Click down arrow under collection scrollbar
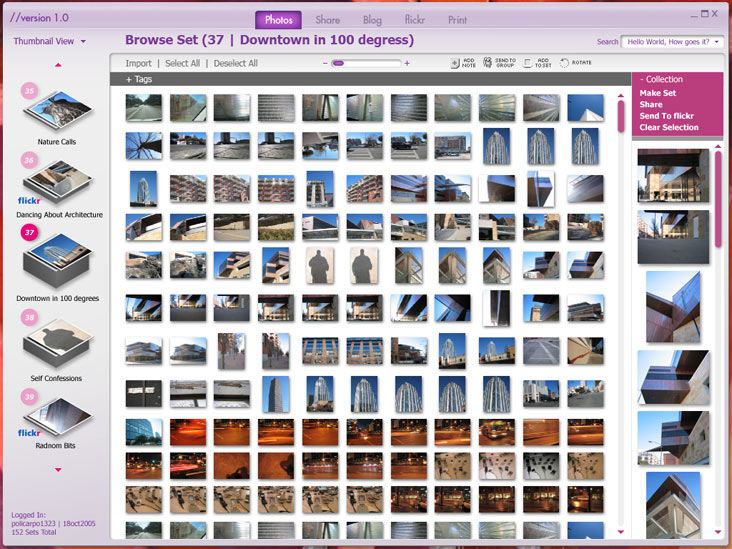This screenshot has height=549, width=732. [x=718, y=532]
